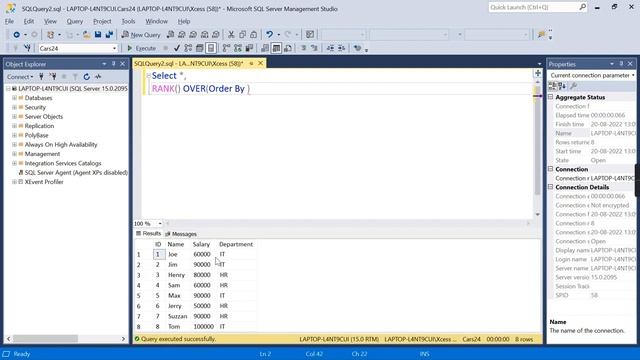640x360 pixels.
Task: Select Always On High Availability item
Action: coord(61,144)
